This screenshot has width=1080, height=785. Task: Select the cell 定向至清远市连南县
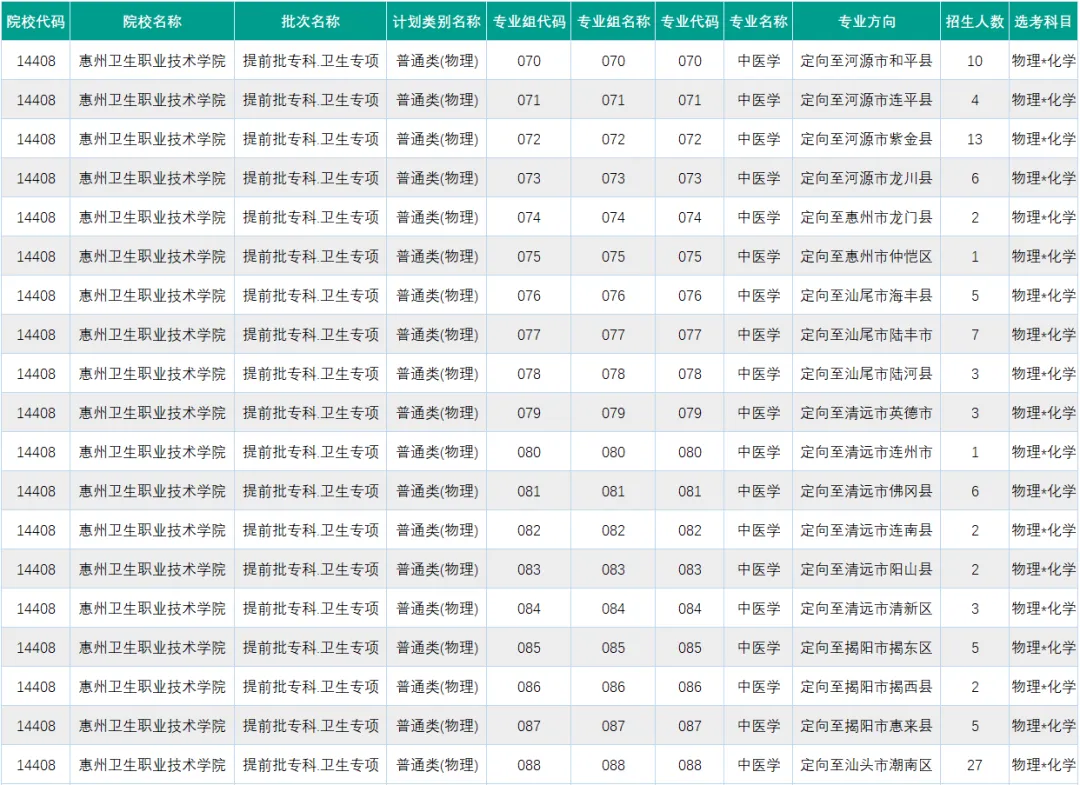click(x=866, y=530)
